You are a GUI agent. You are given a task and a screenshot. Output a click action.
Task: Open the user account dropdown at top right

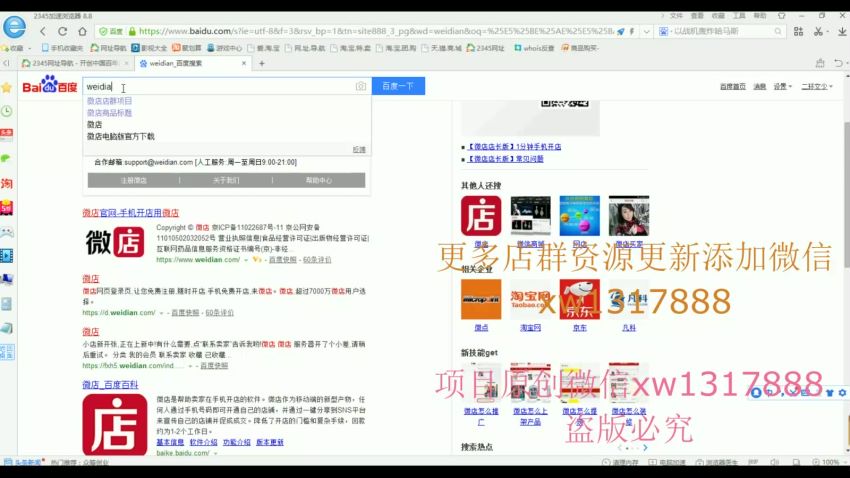point(817,87)
